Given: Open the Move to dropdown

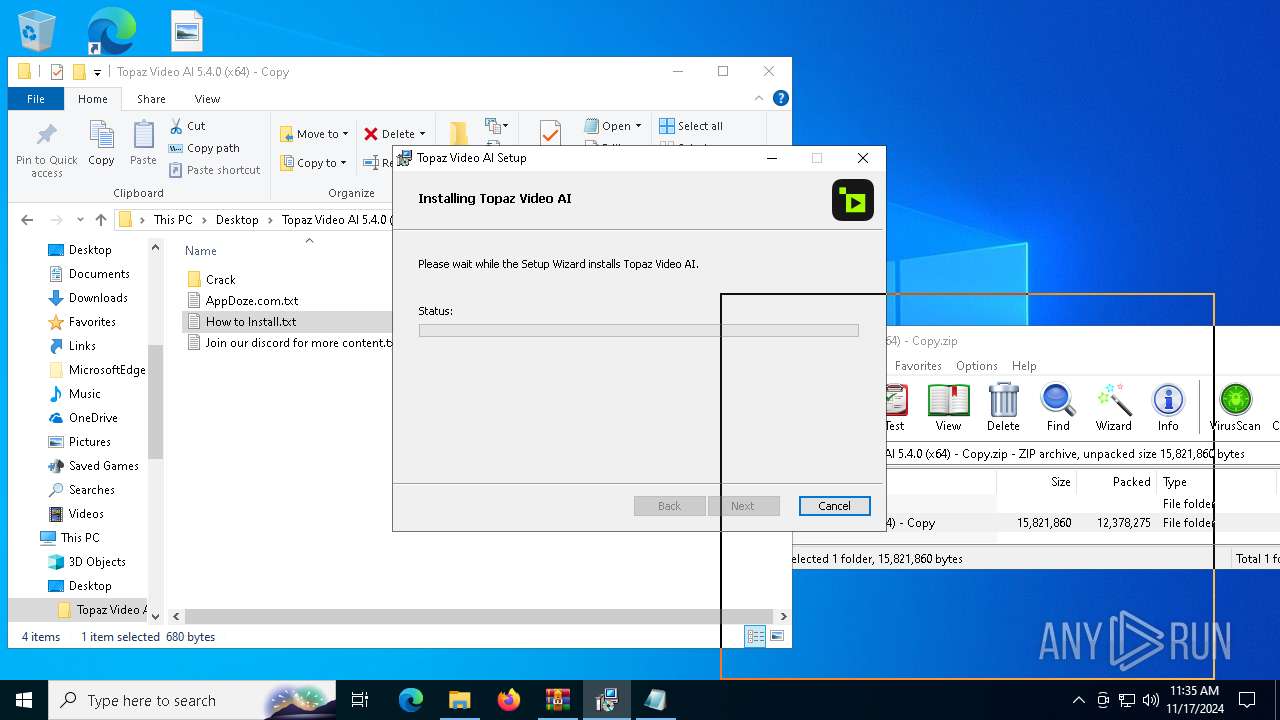Looking at the screenshot, I should pyautogui.click(x=314, y=134).
